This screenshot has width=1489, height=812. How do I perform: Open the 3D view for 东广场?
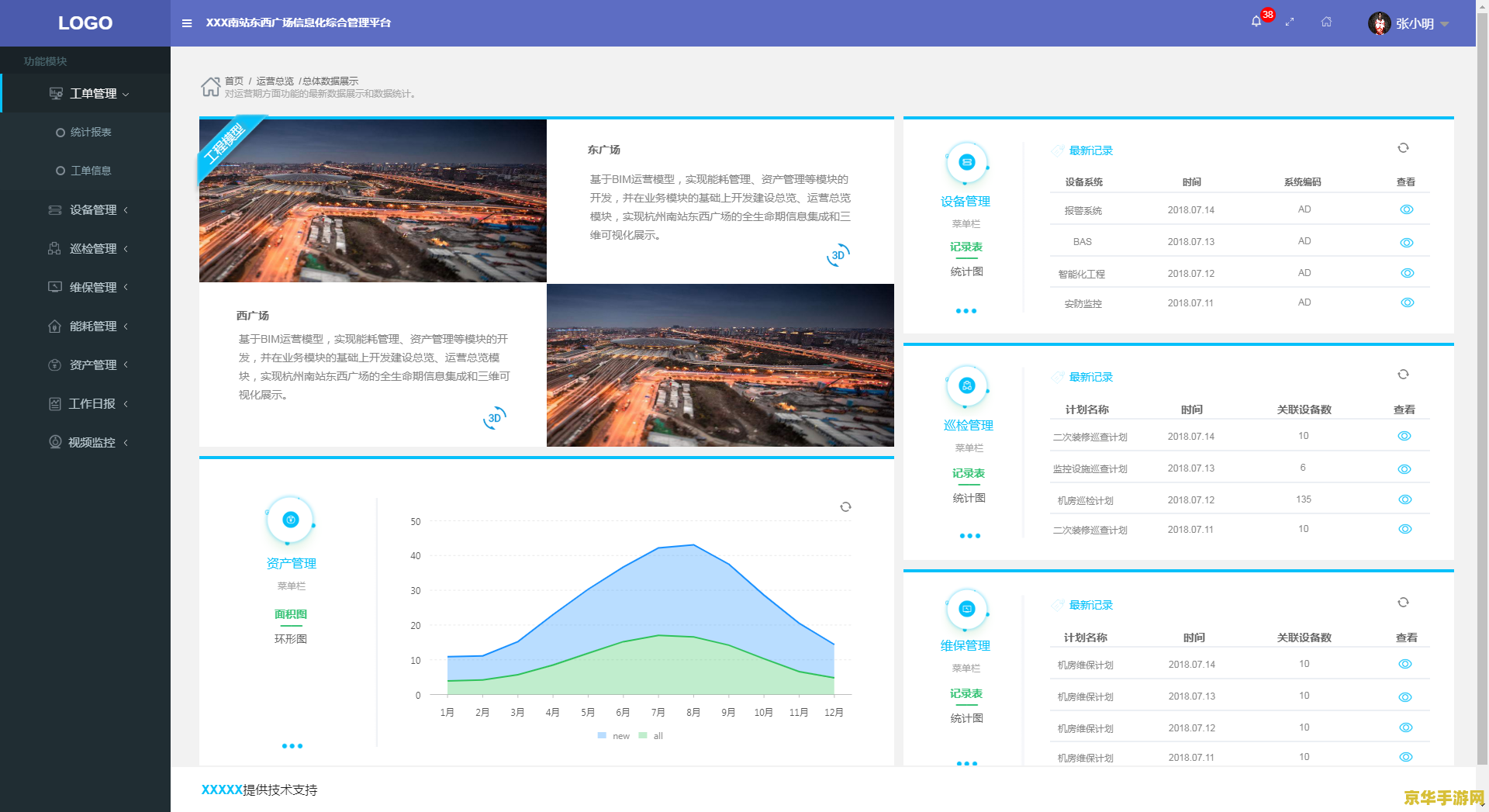tap(838, 255)
